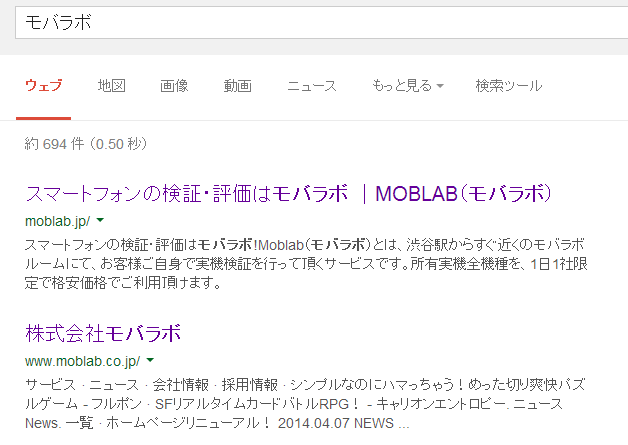Image resolution: width=628 pixels, height=445 pixels.
Task: Go to the 動画 tab
Action: [238, 86]
